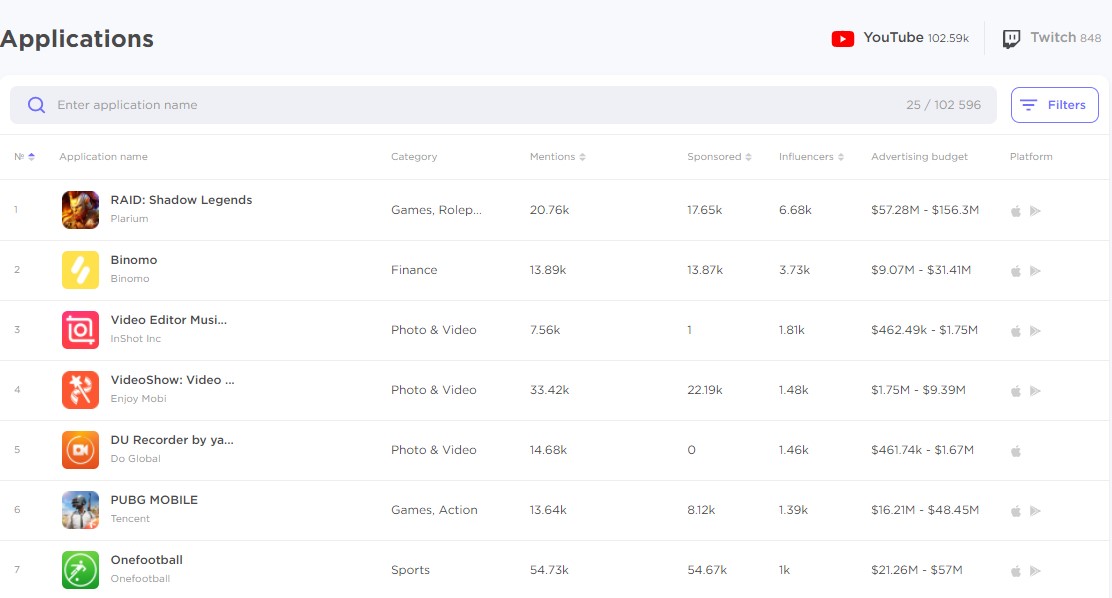Screen dimensions: 1112x598
Task: Click the Enjoy Mobi developer name
Action: (138, 399)
